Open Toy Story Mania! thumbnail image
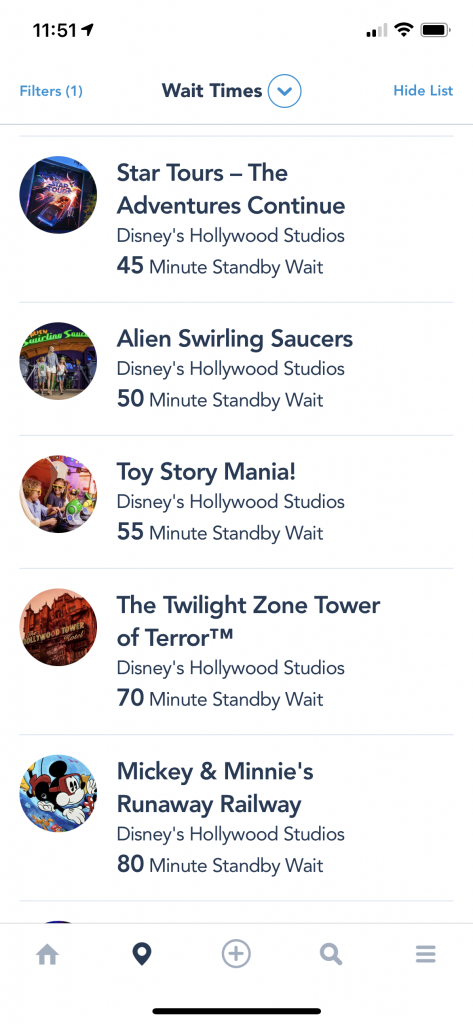 [x=58, y=494]
